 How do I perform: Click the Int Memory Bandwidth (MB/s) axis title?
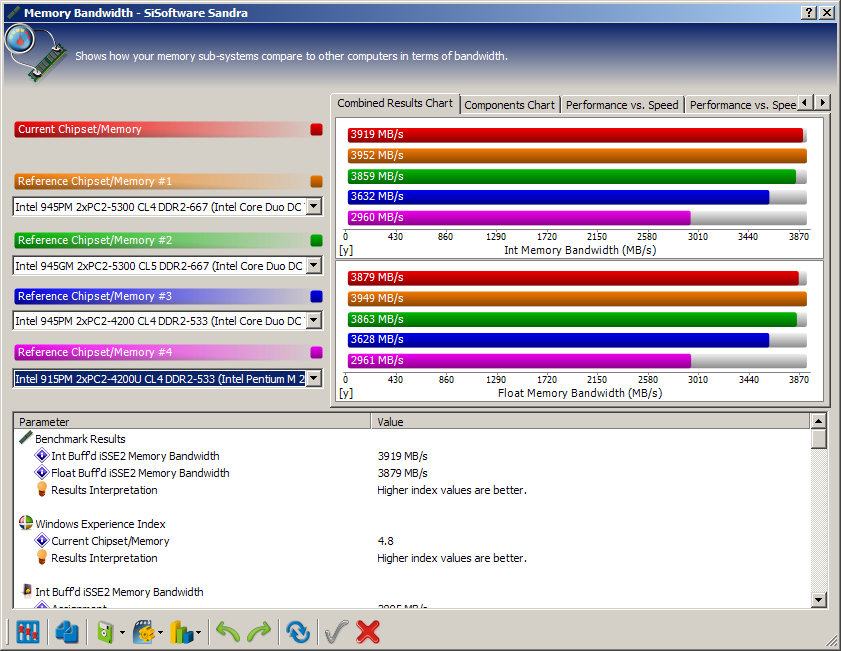(580, 250)
